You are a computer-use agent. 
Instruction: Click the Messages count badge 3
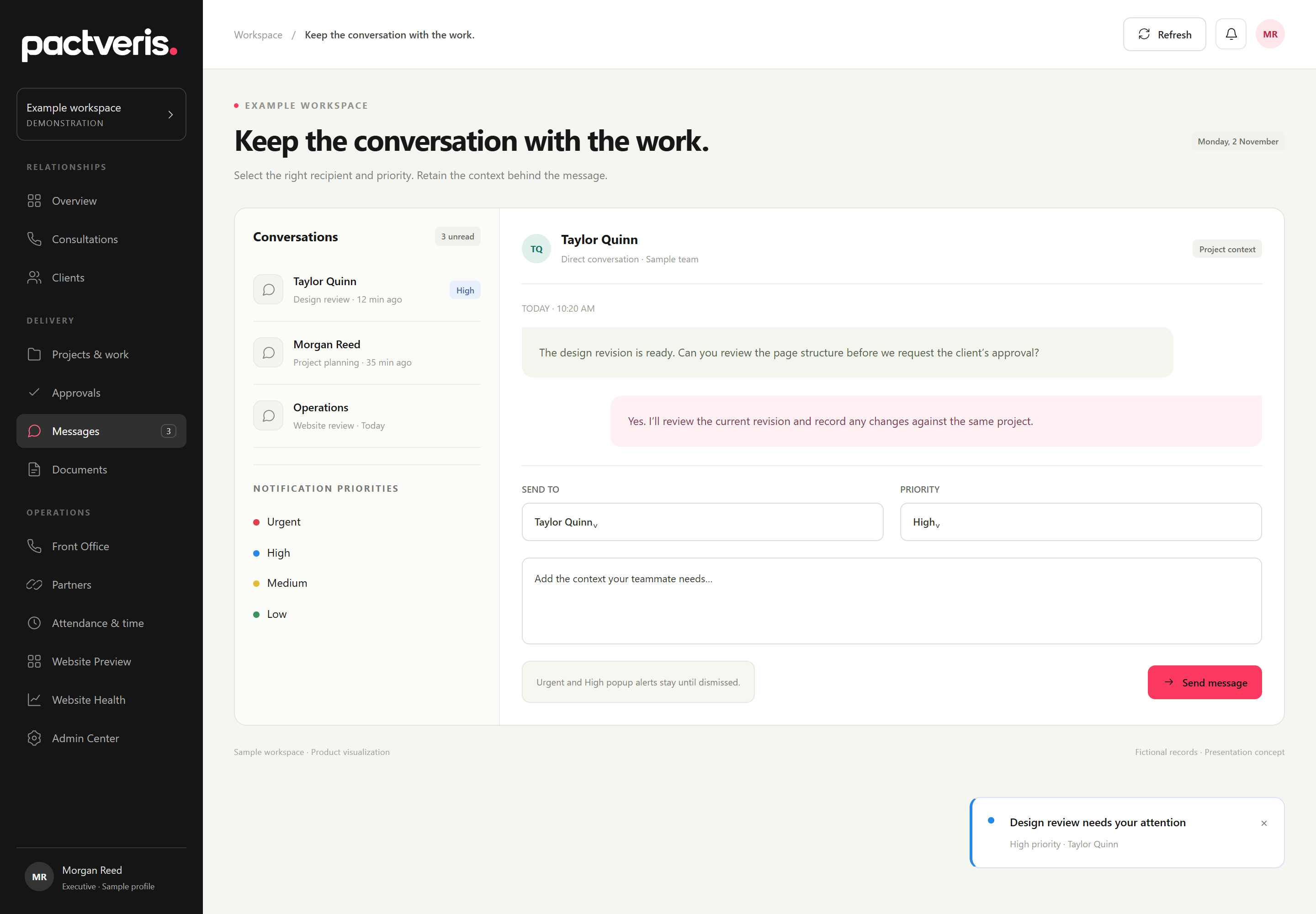coord(168,431)
